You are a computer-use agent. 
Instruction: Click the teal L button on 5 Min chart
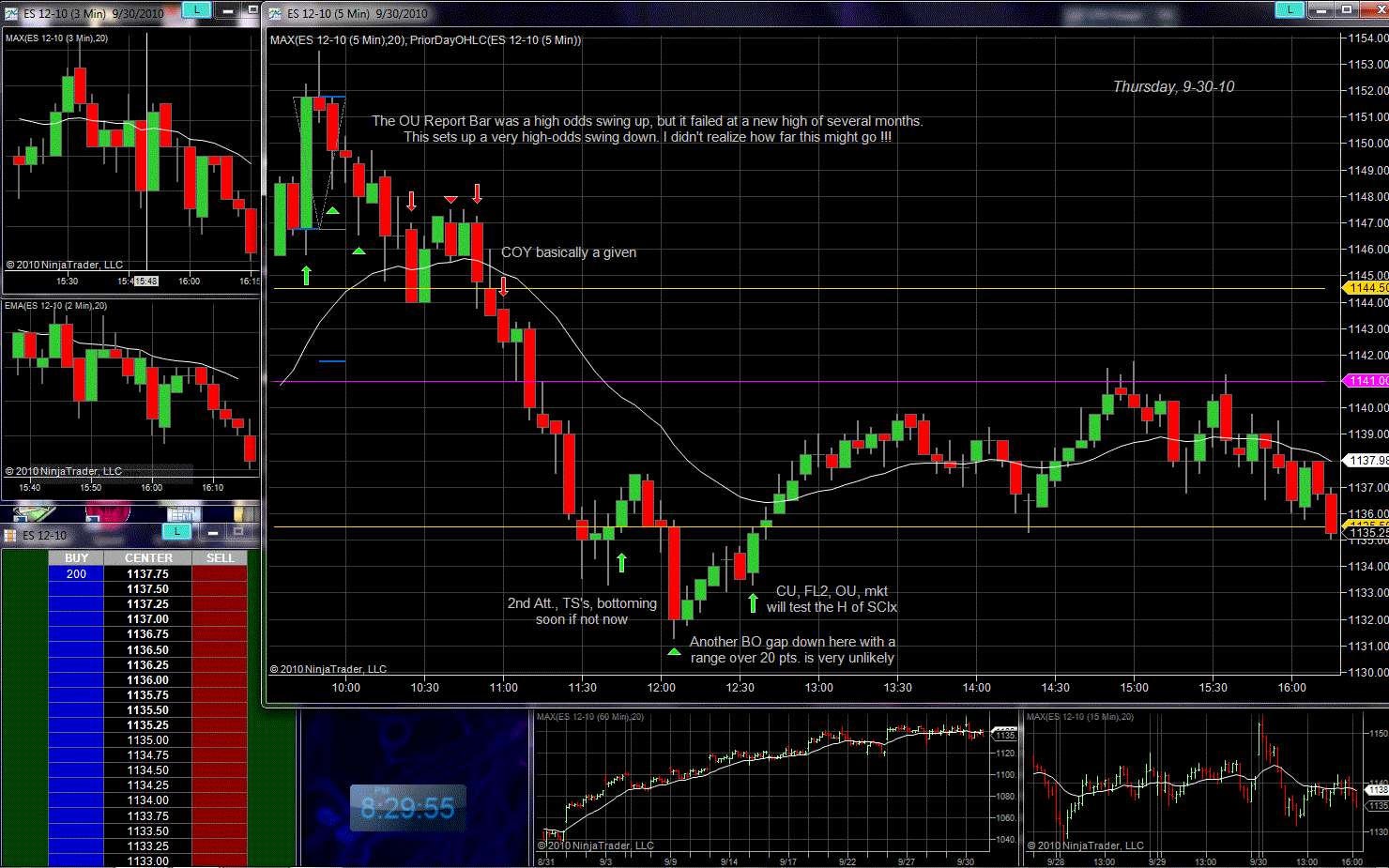coord(1290,10)
